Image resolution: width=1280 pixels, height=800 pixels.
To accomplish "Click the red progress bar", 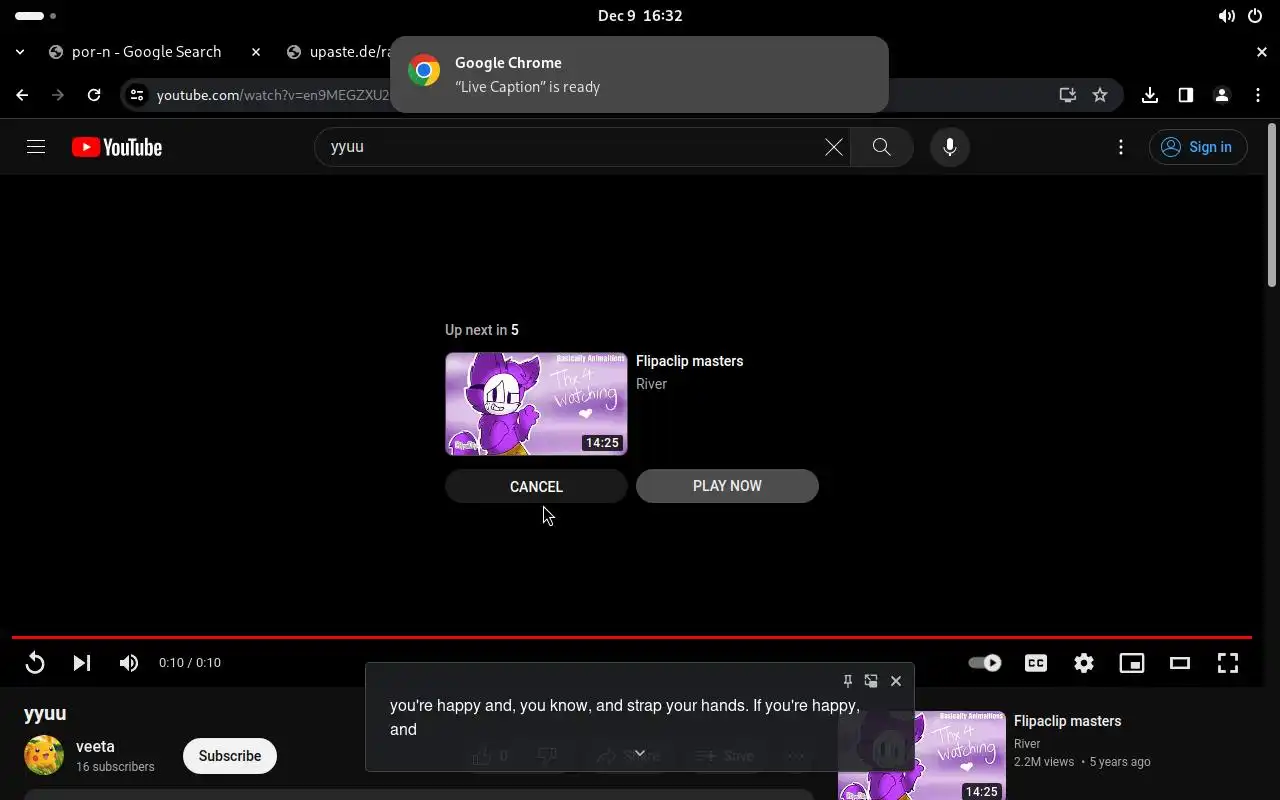I will click(x=631, y=637).
